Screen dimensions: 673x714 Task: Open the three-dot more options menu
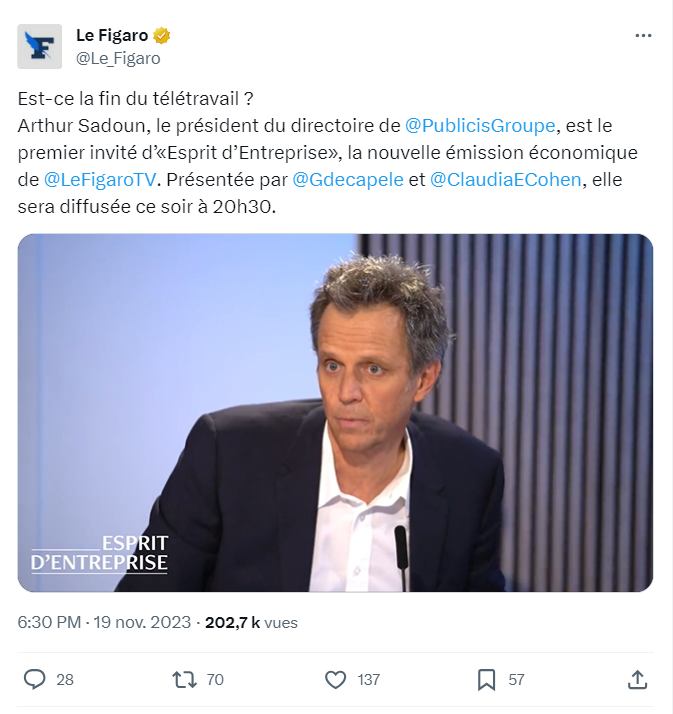[x=643, y=36]
